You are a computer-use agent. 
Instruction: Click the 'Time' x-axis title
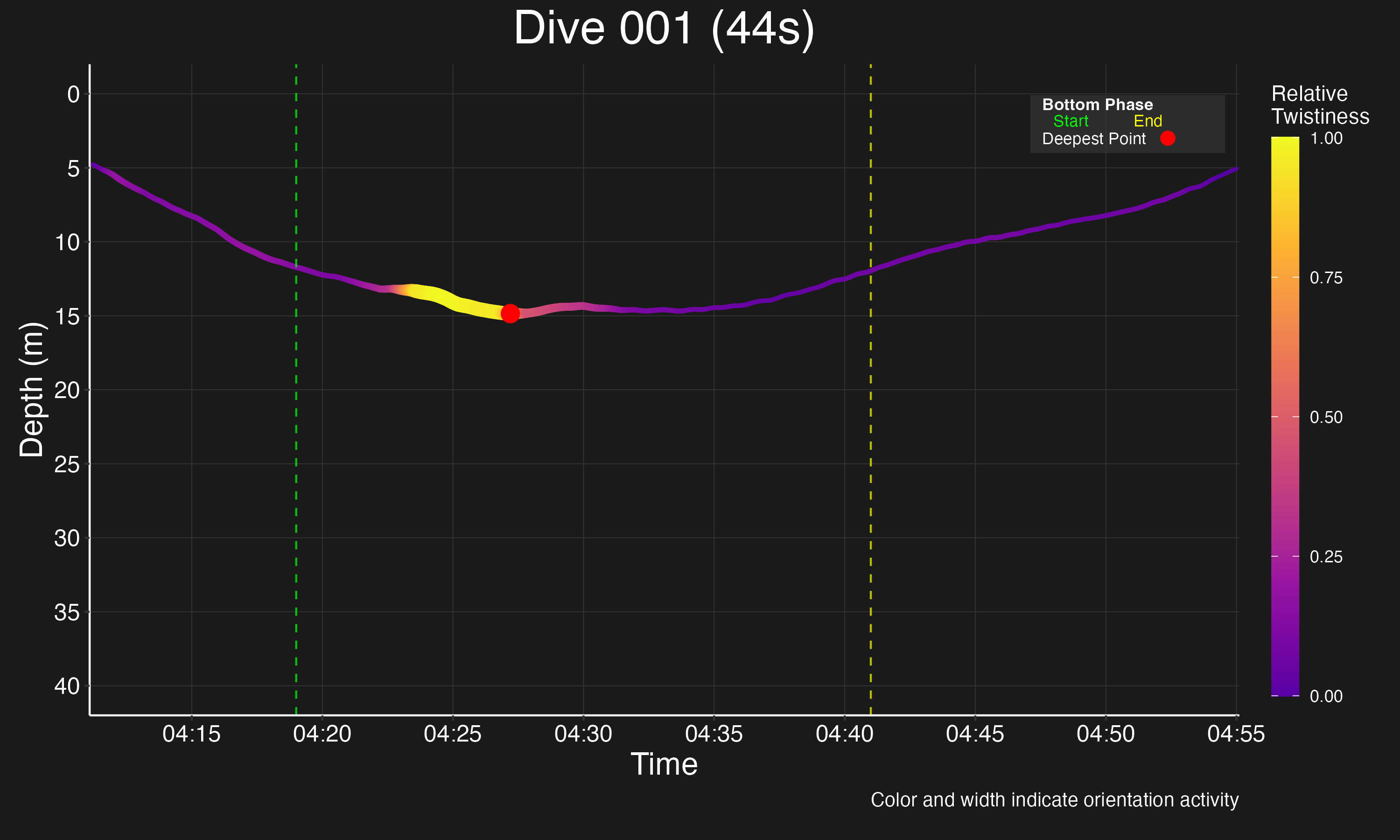tap(664, 764)
